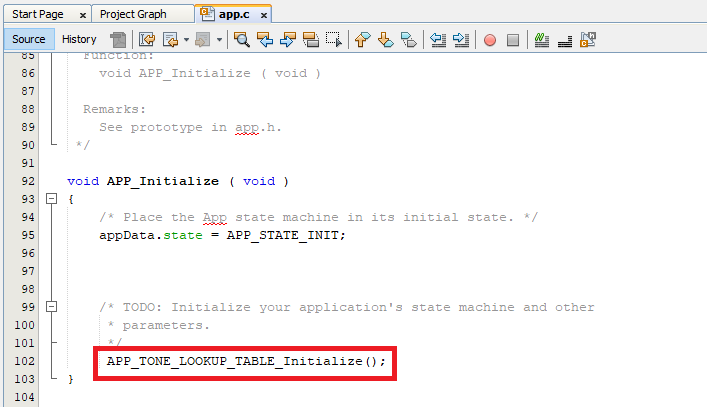
Task: Click APP_Initialize in the line 92 definition
Action: (163, 181)
